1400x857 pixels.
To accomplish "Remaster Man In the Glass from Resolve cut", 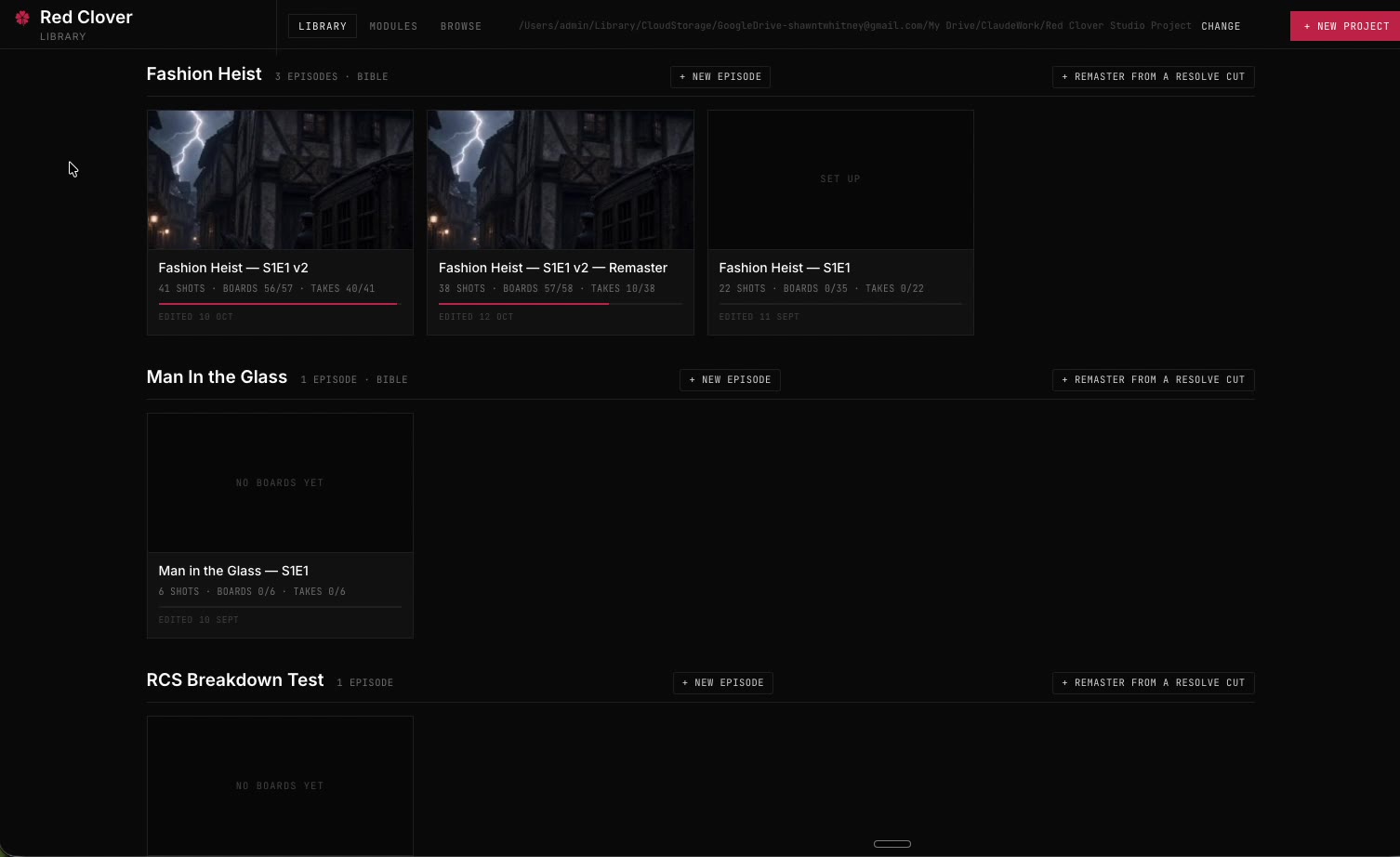I will 1153,380.
